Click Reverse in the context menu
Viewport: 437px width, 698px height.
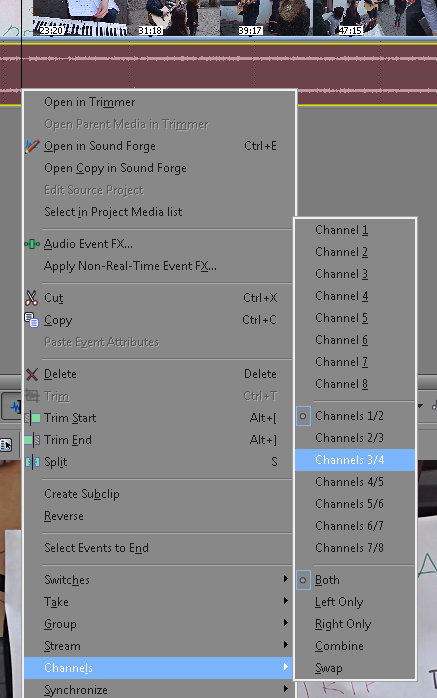point(64,516)
